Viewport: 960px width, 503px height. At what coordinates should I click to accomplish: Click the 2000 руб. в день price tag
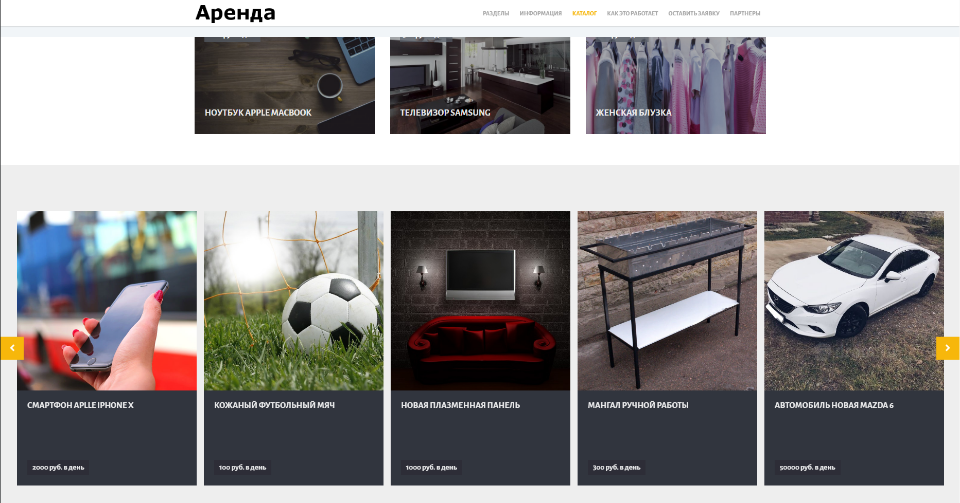pos(58,468)
